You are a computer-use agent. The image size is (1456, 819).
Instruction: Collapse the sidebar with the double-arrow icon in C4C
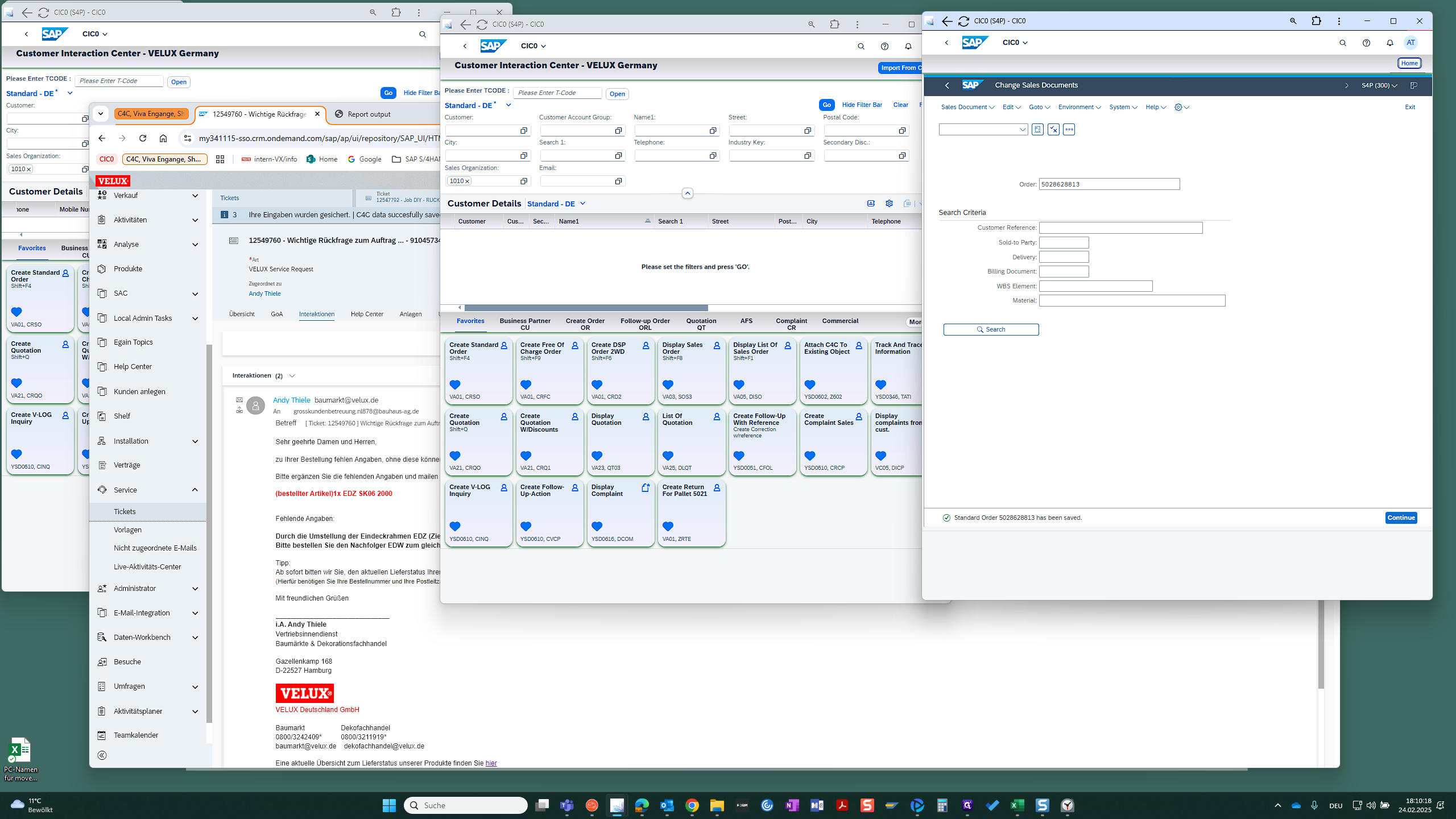click(x=102, y=755)
